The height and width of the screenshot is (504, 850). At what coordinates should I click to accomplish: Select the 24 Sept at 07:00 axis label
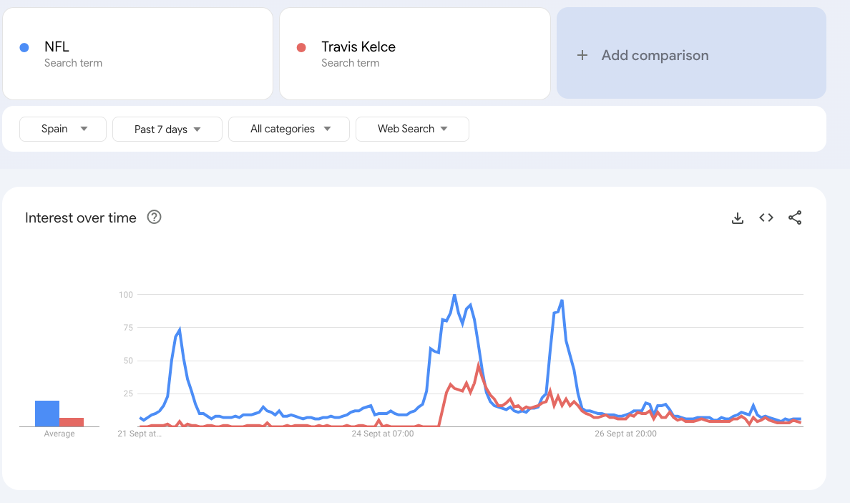(x=383, y=434)
